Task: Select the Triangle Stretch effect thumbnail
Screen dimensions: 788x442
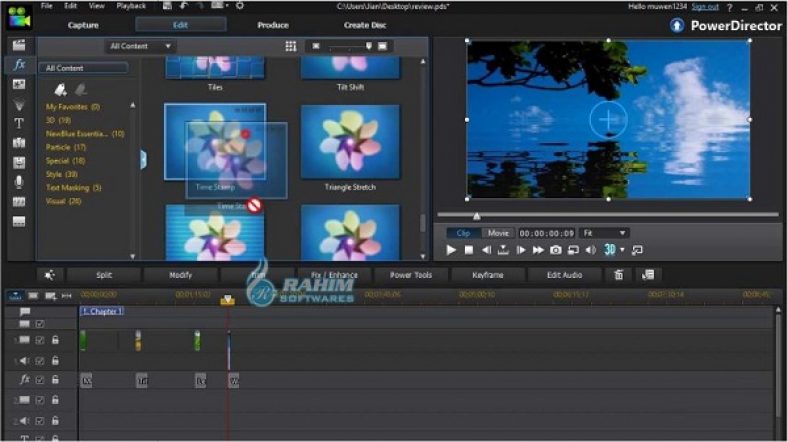Action: click(x=350, y=142)
